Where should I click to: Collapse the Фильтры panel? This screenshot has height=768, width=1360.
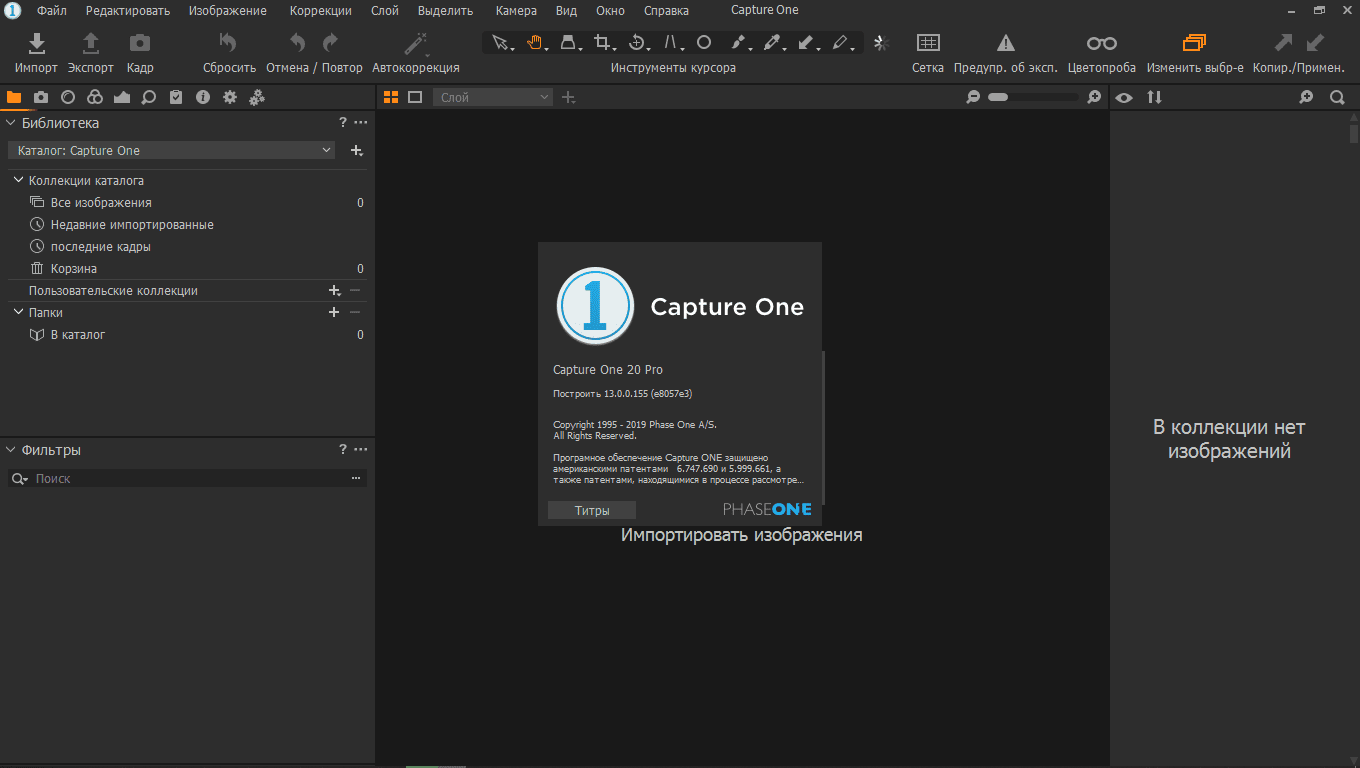click(x=11, y=450)
